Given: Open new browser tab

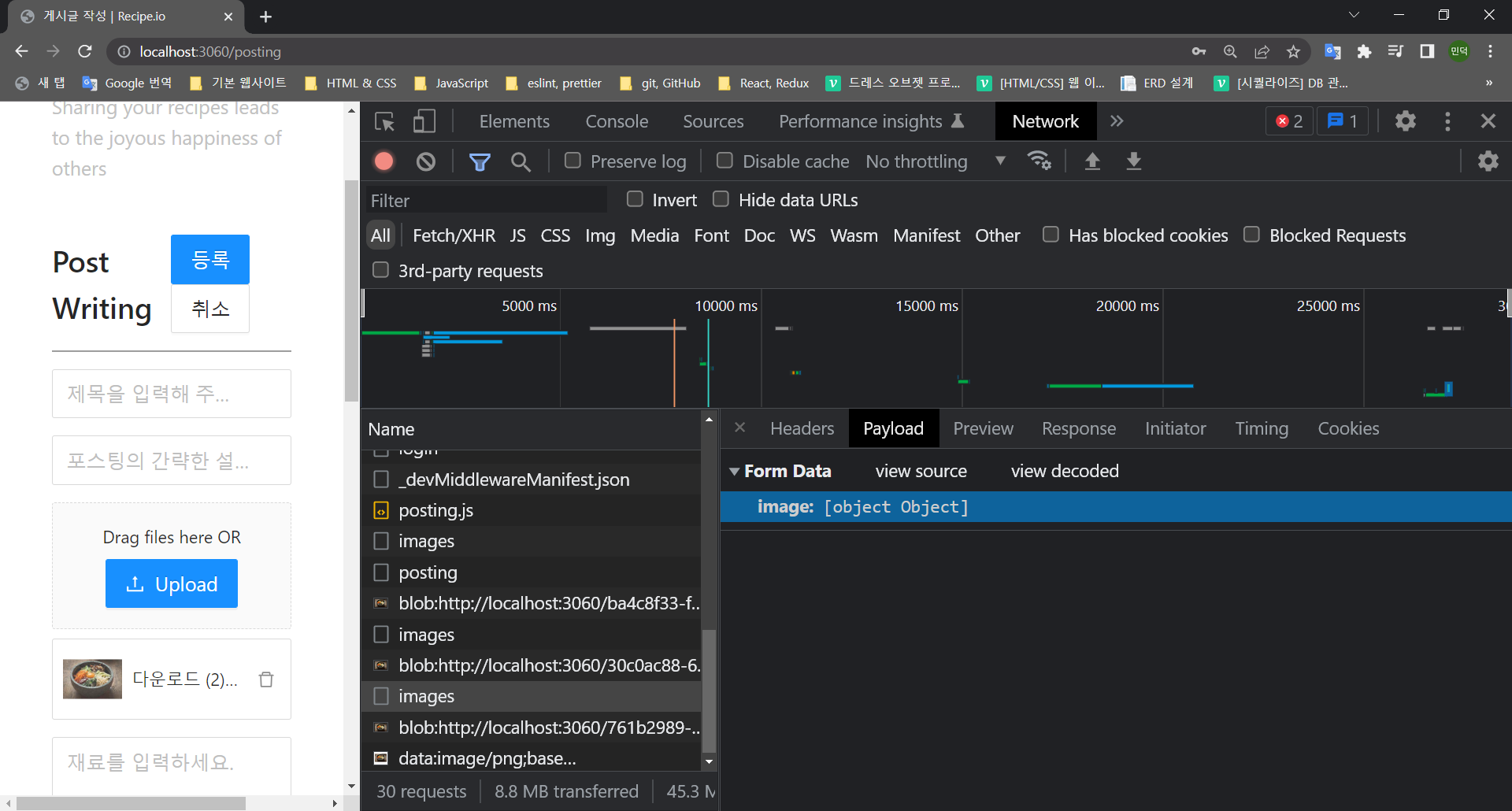Looking at the screenshot, I should click(265, 17).
